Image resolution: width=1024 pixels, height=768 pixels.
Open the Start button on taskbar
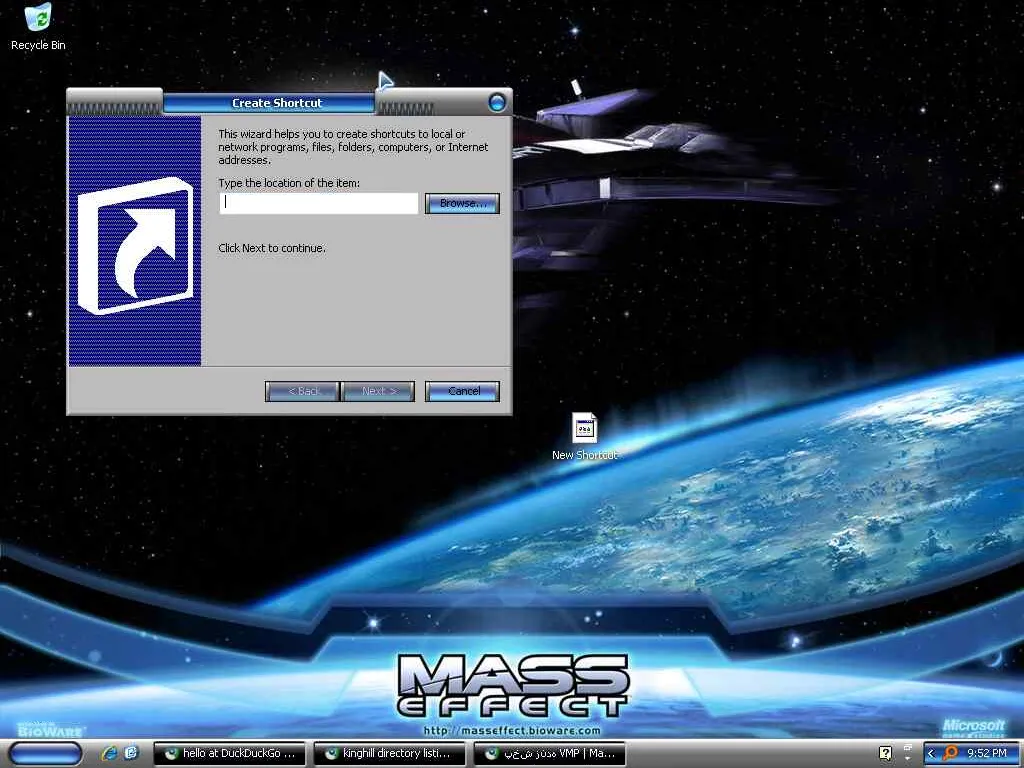45,754
